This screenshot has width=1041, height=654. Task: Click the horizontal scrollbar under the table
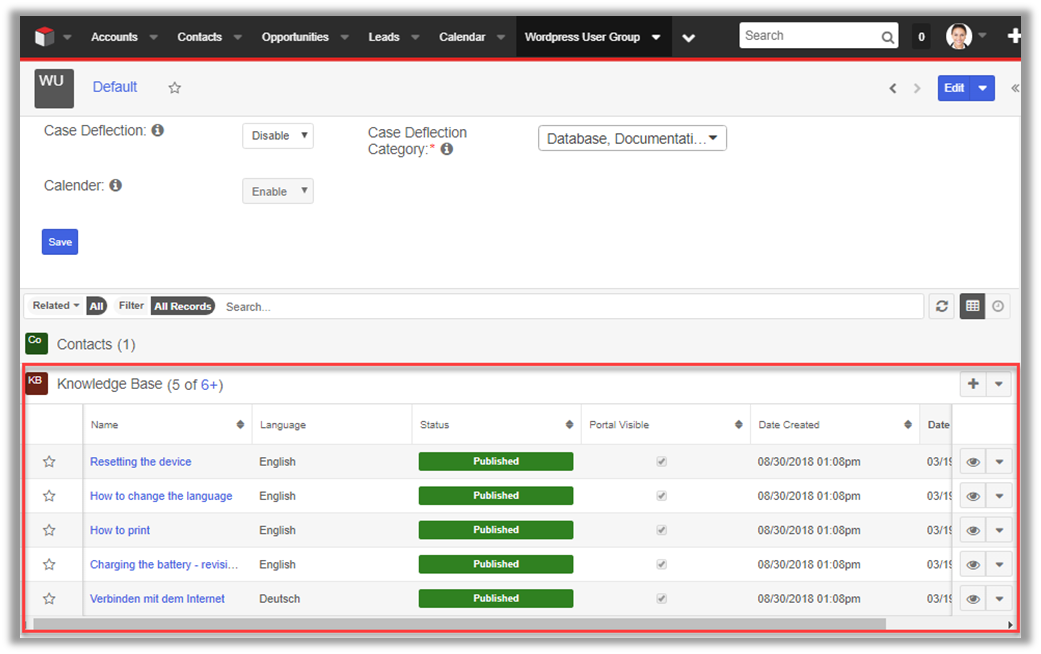point(460,624)
